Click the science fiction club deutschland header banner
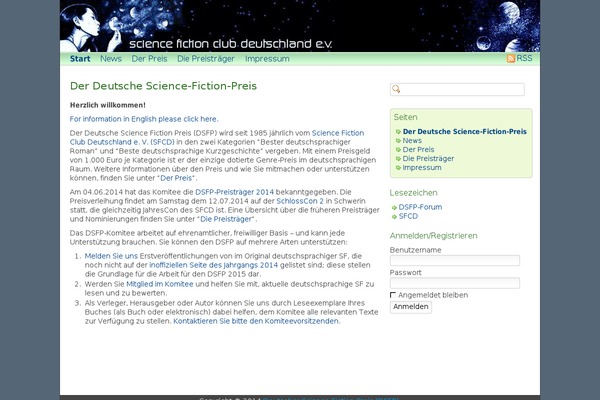600x400 pixels. click(300, 26)
